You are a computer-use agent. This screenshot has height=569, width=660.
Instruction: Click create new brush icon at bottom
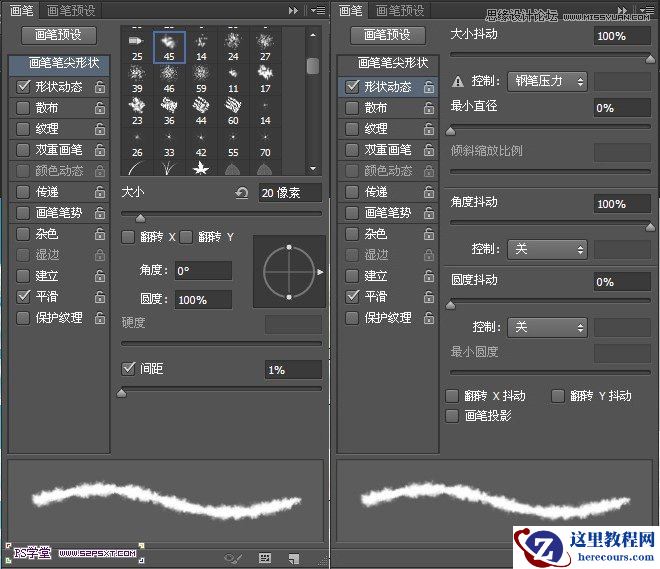coord(294,558)
